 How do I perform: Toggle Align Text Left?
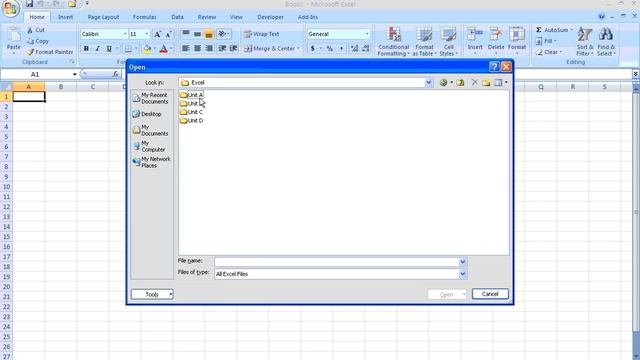click(x=186, y=49)
